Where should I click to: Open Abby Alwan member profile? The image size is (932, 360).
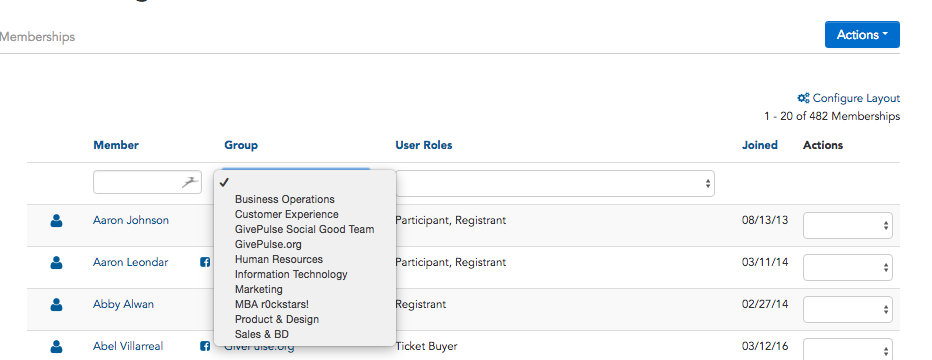coord(123,304)
